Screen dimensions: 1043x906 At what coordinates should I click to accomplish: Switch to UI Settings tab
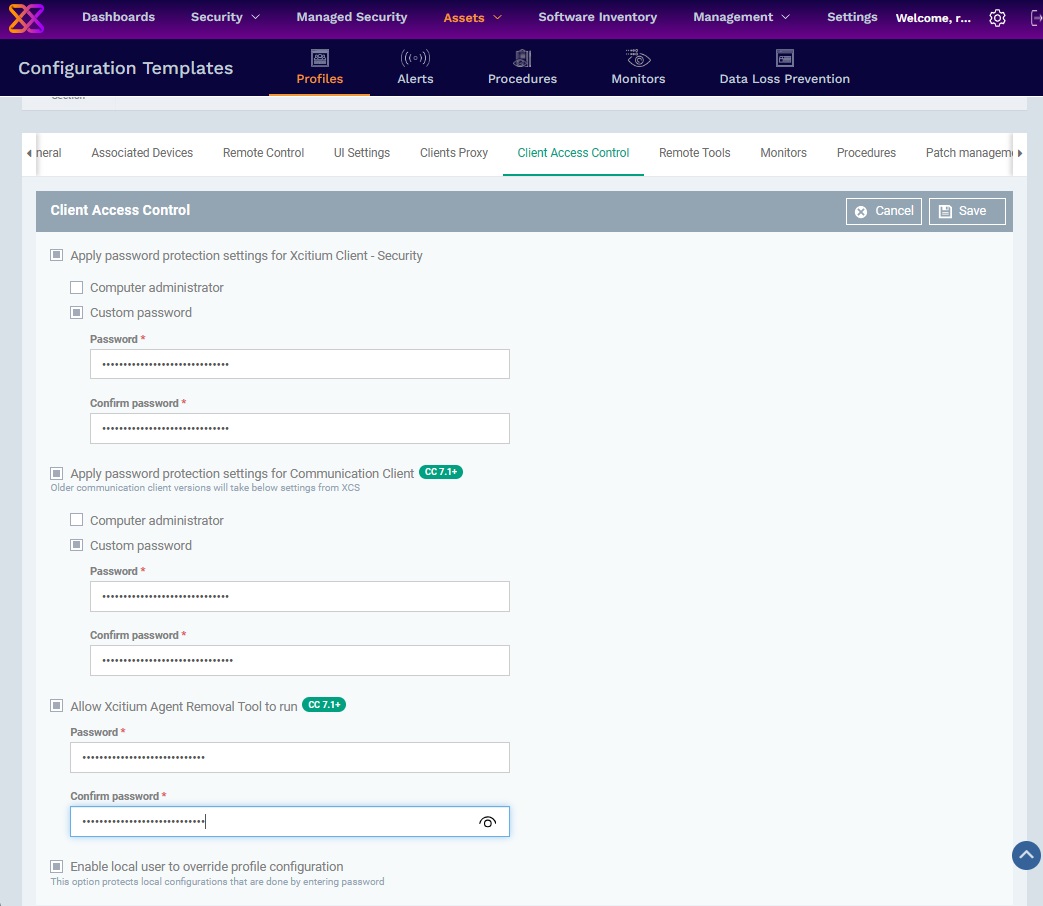(362, 153)
